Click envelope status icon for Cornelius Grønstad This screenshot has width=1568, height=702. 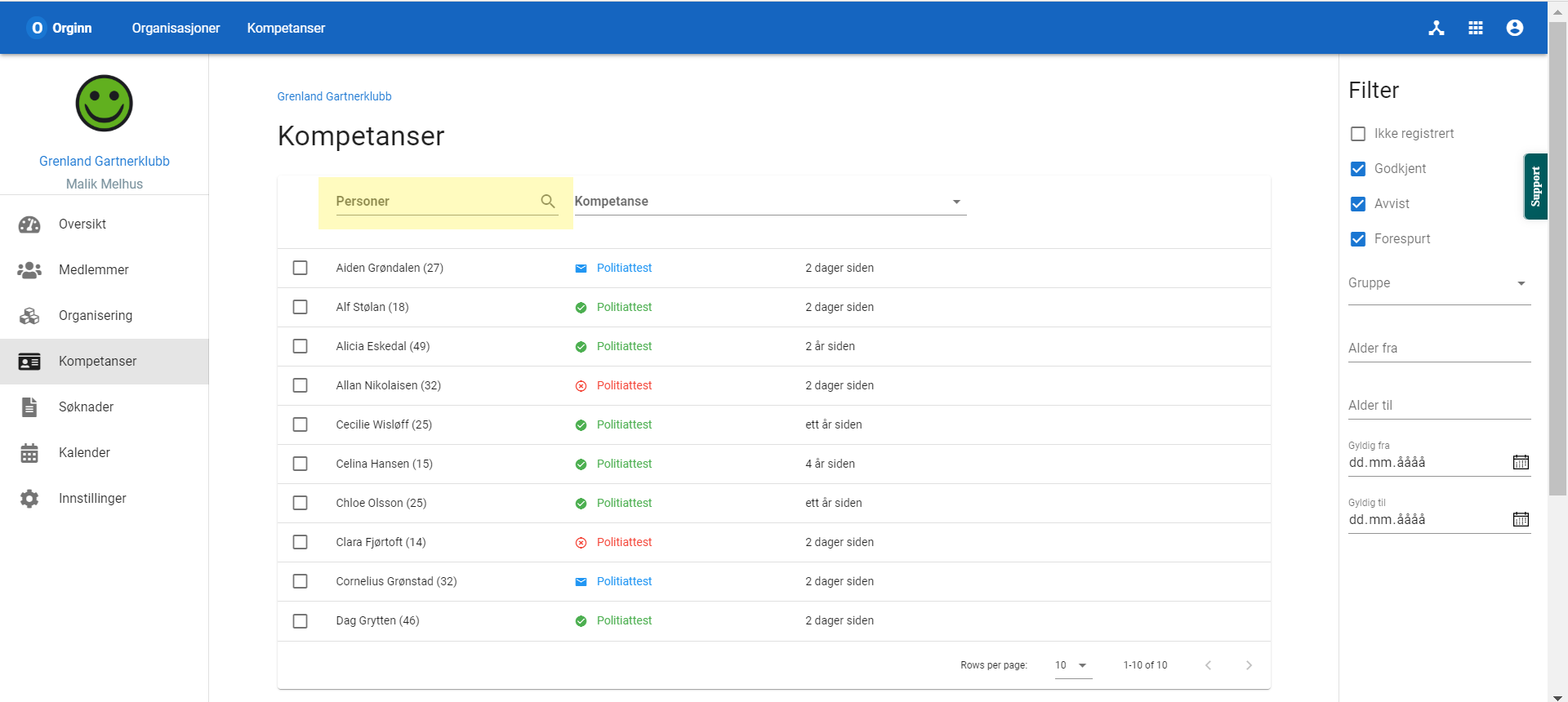click(581, 582)
